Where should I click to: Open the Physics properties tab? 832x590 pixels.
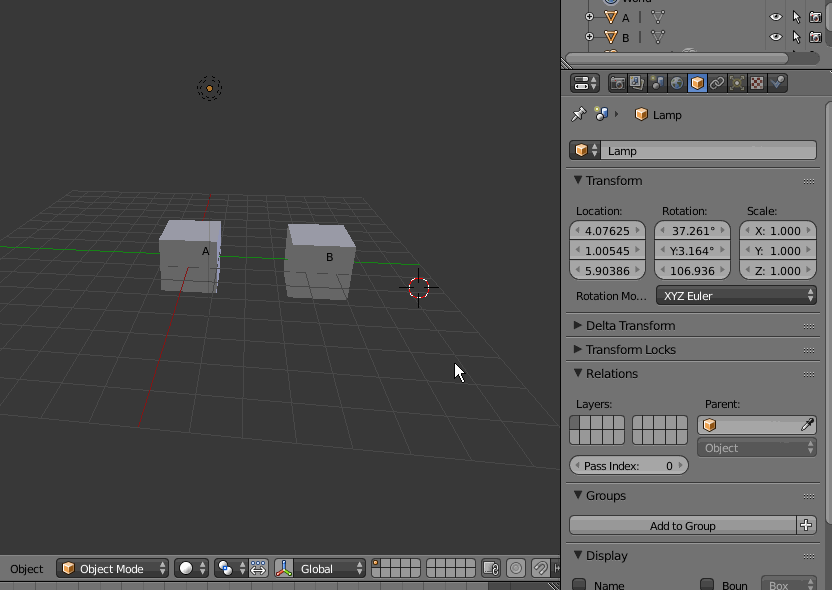click(x=777, y=83)
